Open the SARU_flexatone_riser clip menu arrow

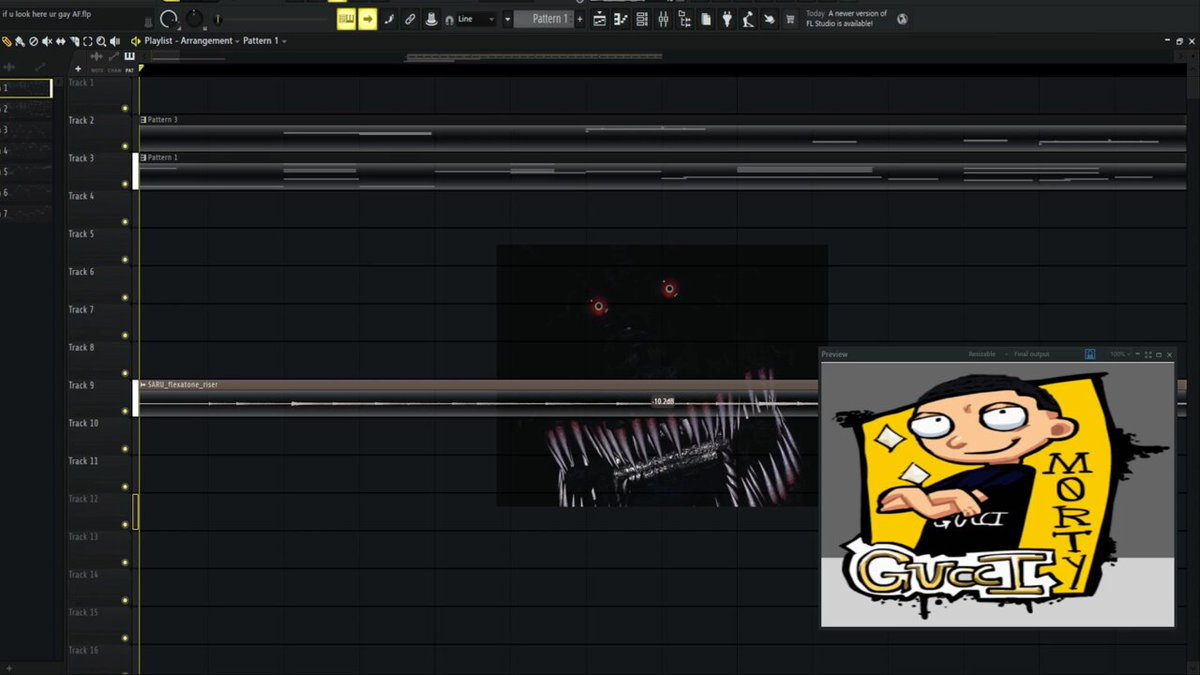pos(143,385)
